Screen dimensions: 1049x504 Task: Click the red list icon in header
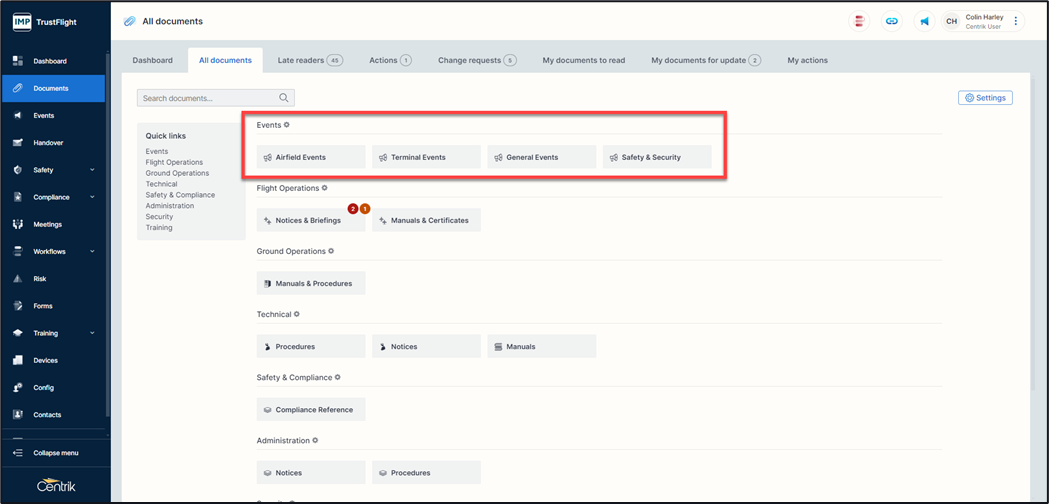(859, 21)
